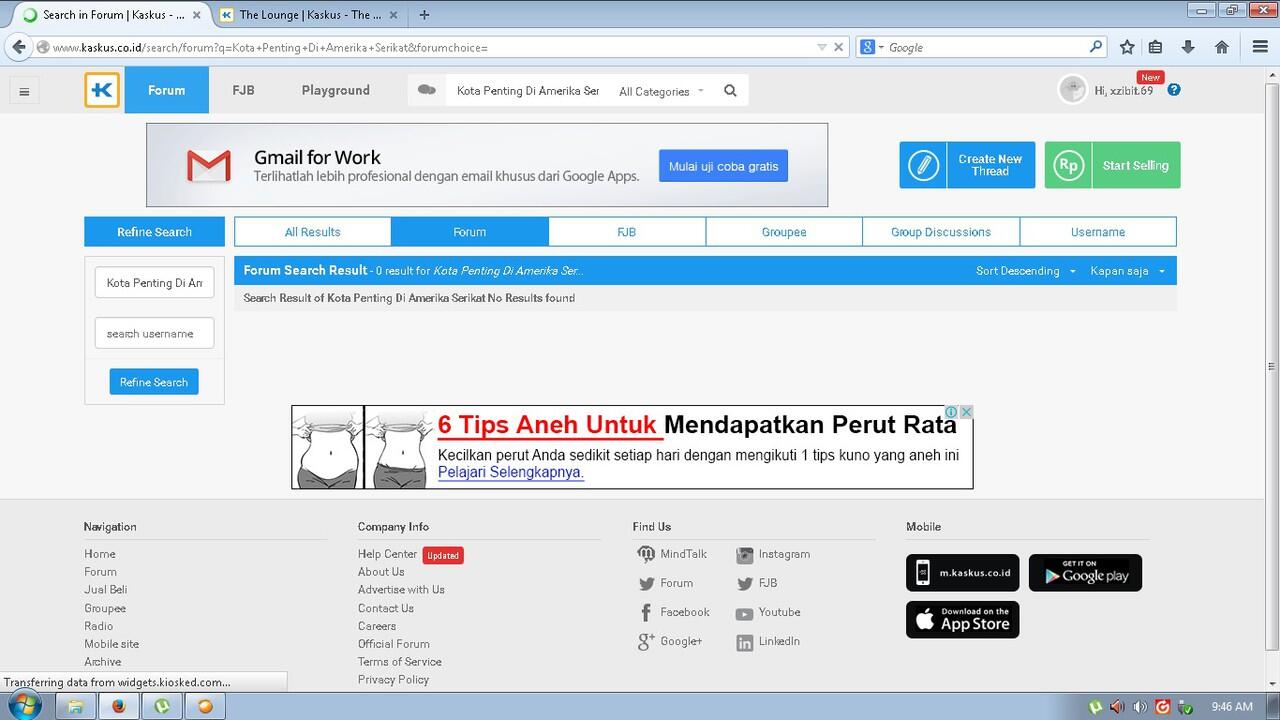This screenshot has width=1280, height=720.
Task: Click the bookmark star icon
Action: click(1127, 47)
